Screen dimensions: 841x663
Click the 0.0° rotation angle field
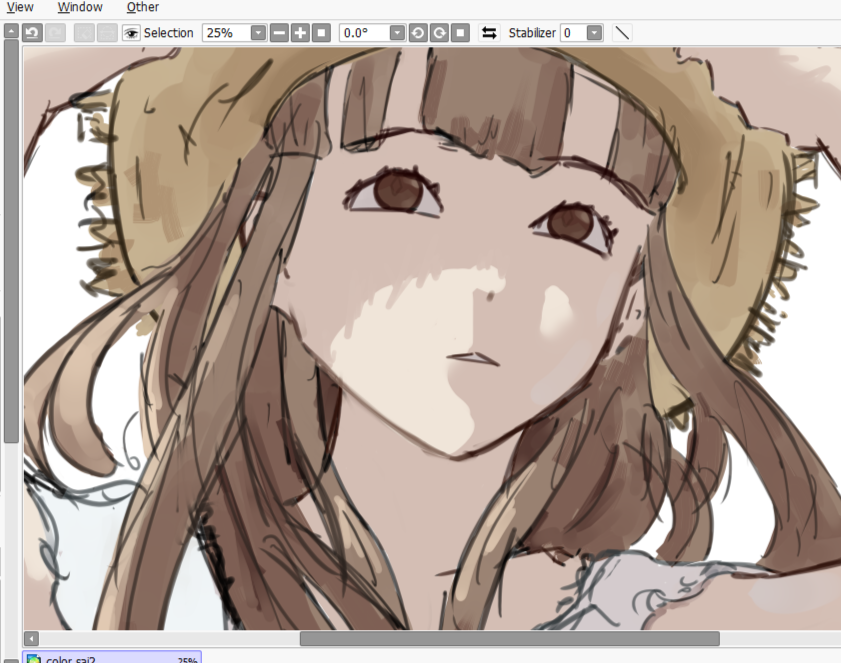pos(364,33)
